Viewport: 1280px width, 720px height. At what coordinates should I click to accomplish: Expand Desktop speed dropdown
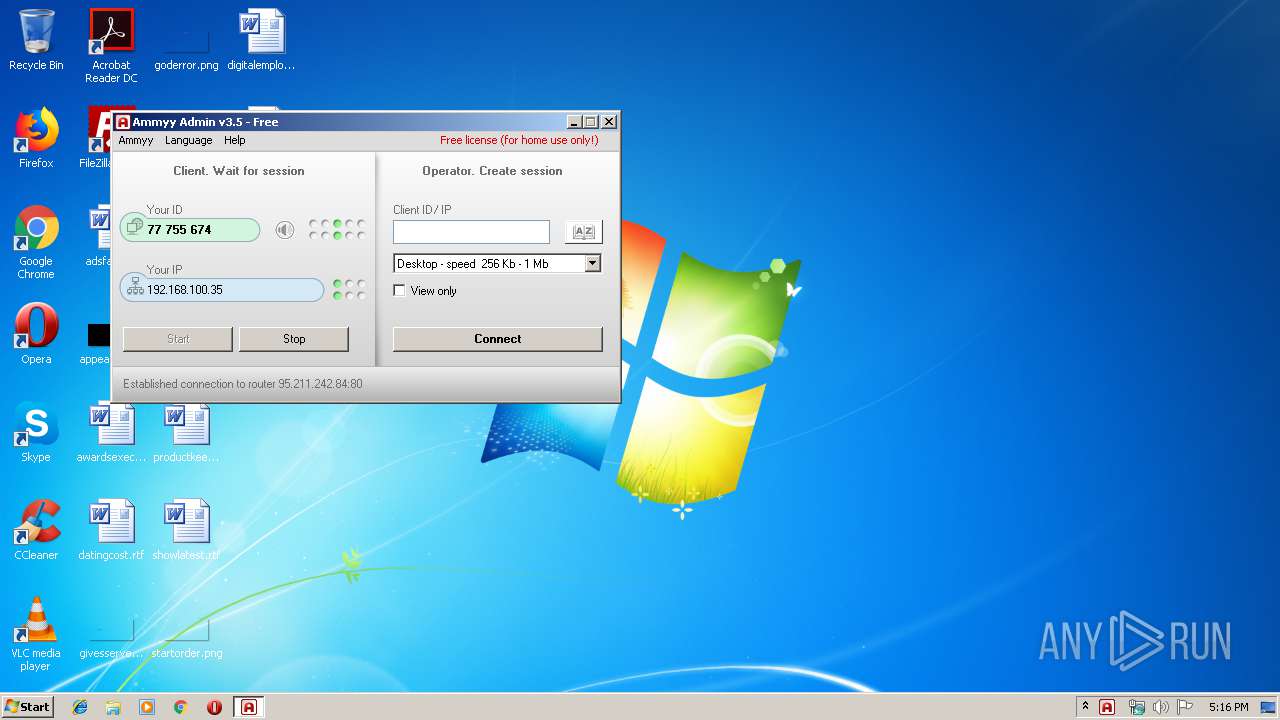point(592,264)
